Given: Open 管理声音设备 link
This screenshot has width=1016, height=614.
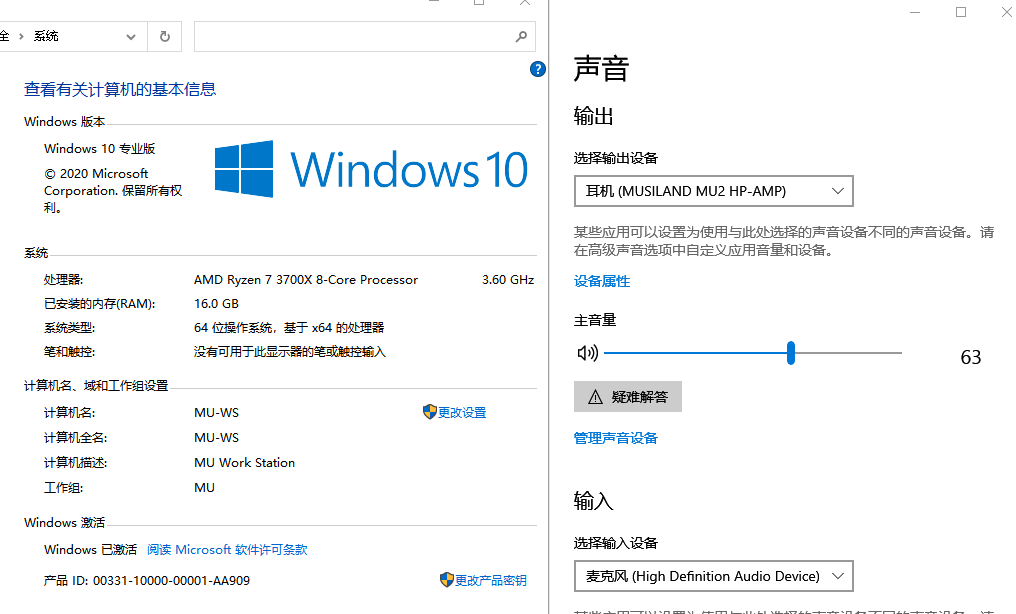Looking at the screenshot, I should [x=616, y=438].
